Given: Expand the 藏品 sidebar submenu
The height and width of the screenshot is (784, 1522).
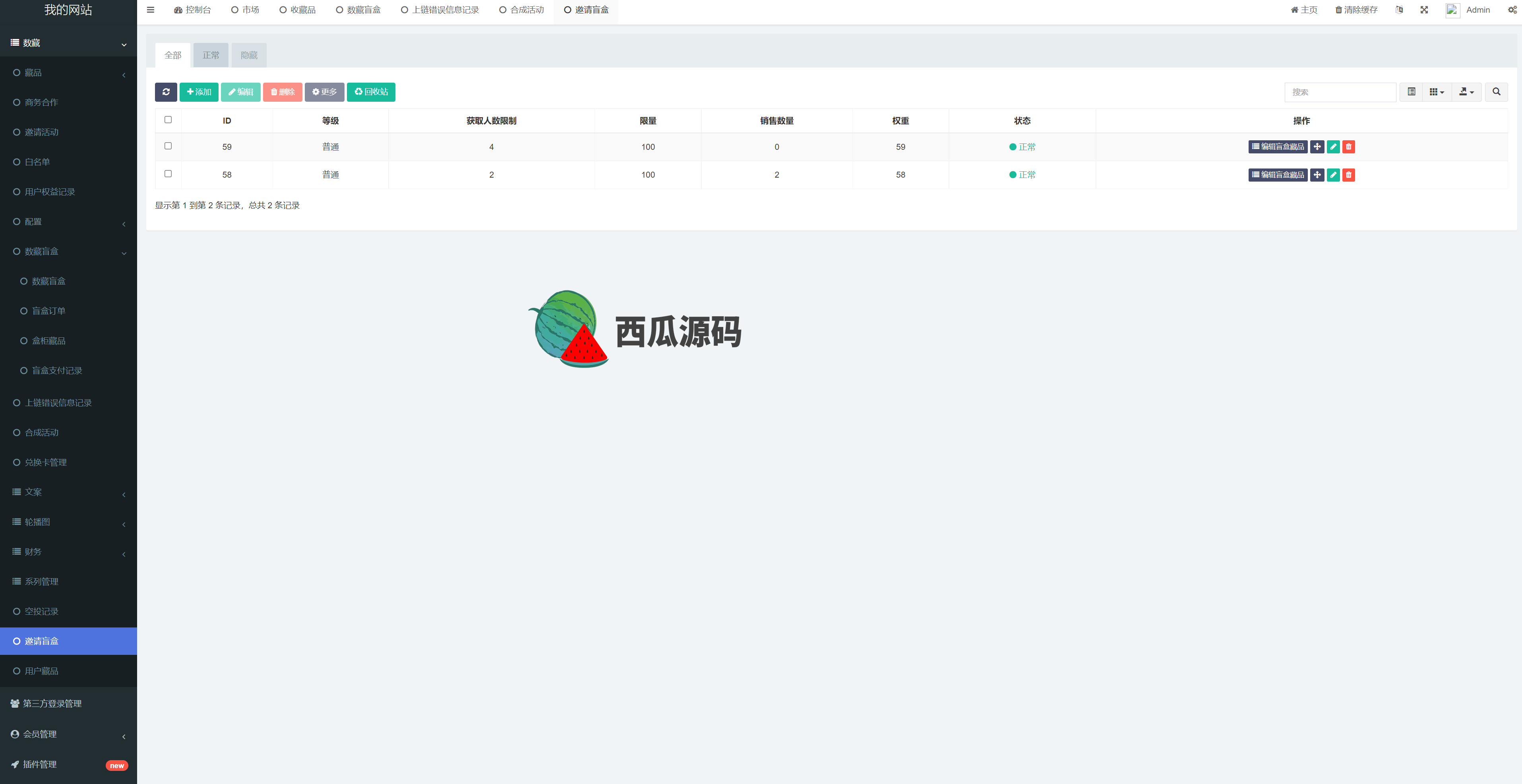Looking at the screenshot, I should pos(68,73).
